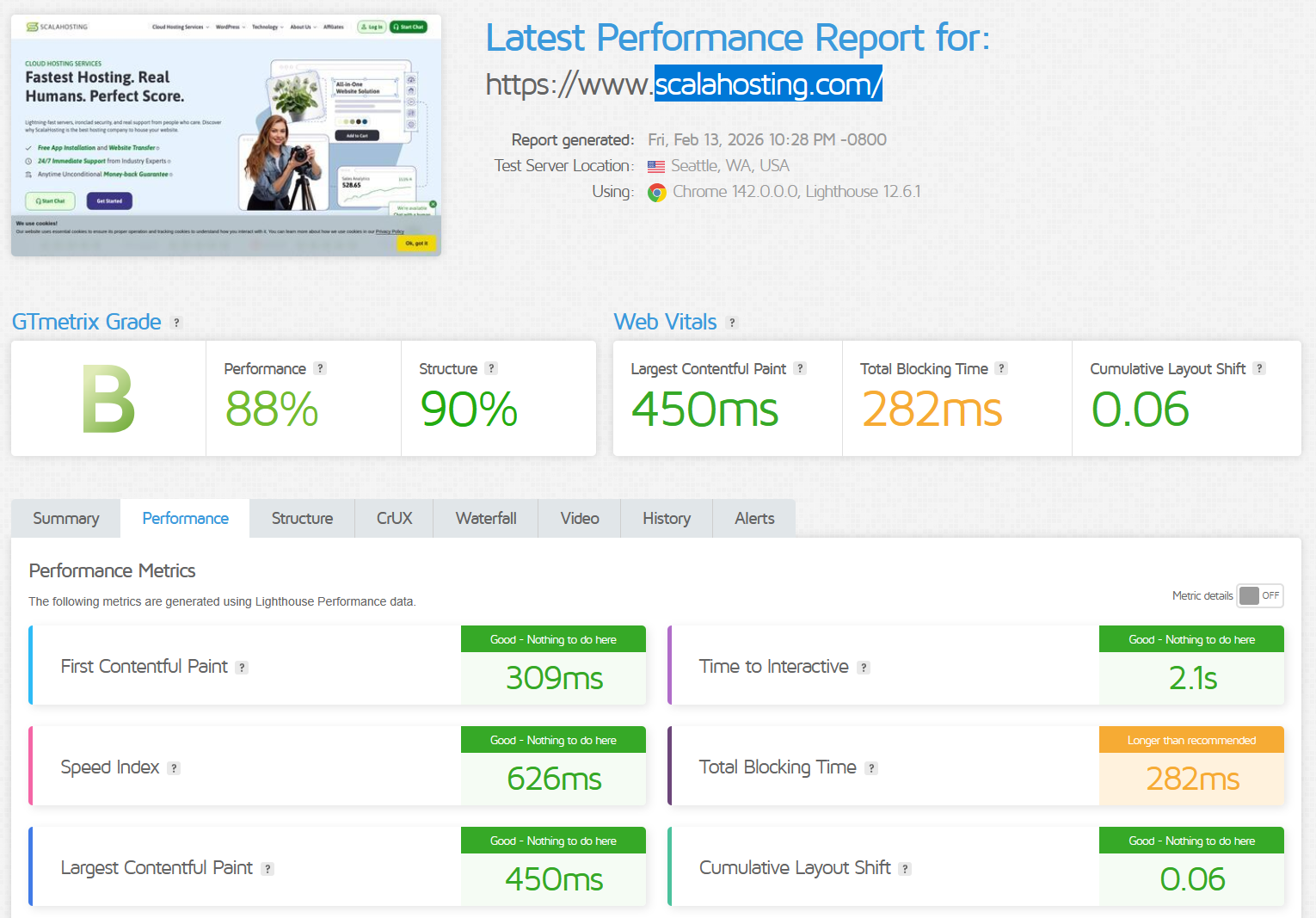Click the help icon next to Performance 88%
This screenshot has width=1316, height=918.
pyautogui.click(x=321, y=368)
